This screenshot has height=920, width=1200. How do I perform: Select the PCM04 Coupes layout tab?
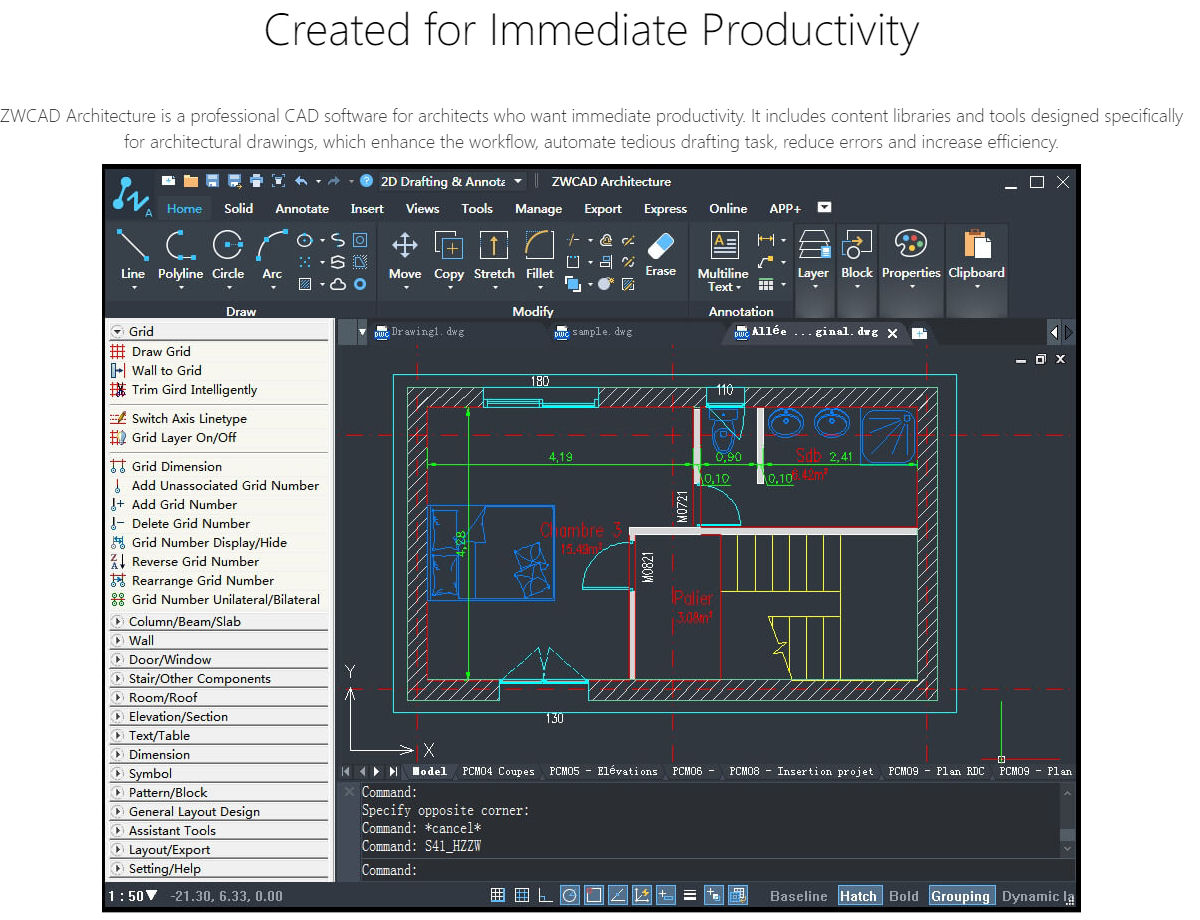[x=498, y=771]
